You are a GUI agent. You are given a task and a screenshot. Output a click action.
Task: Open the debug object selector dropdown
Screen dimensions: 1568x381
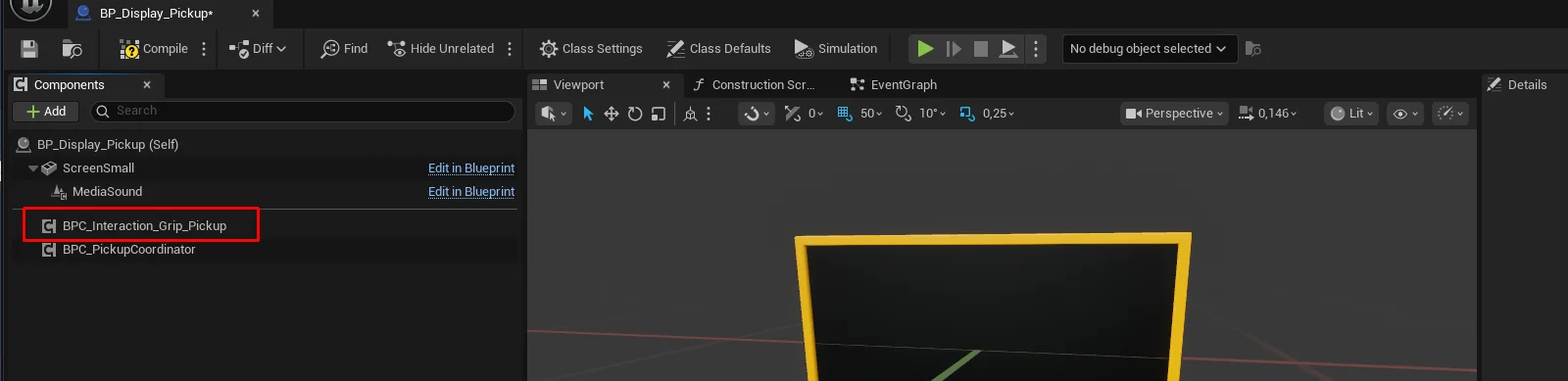(1150, 49)
